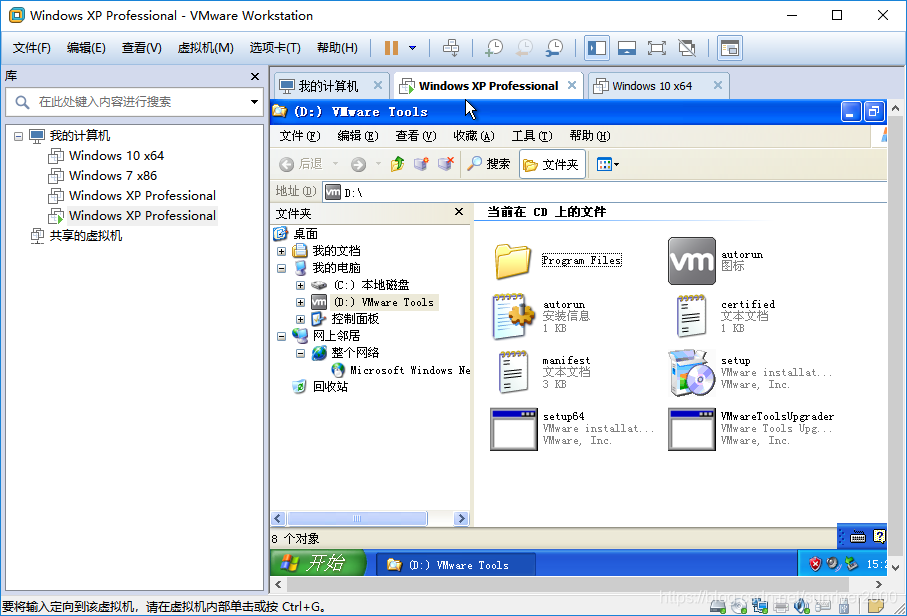Send Ctrl+Alt+Del to the VM

click(x=451, y=48)
